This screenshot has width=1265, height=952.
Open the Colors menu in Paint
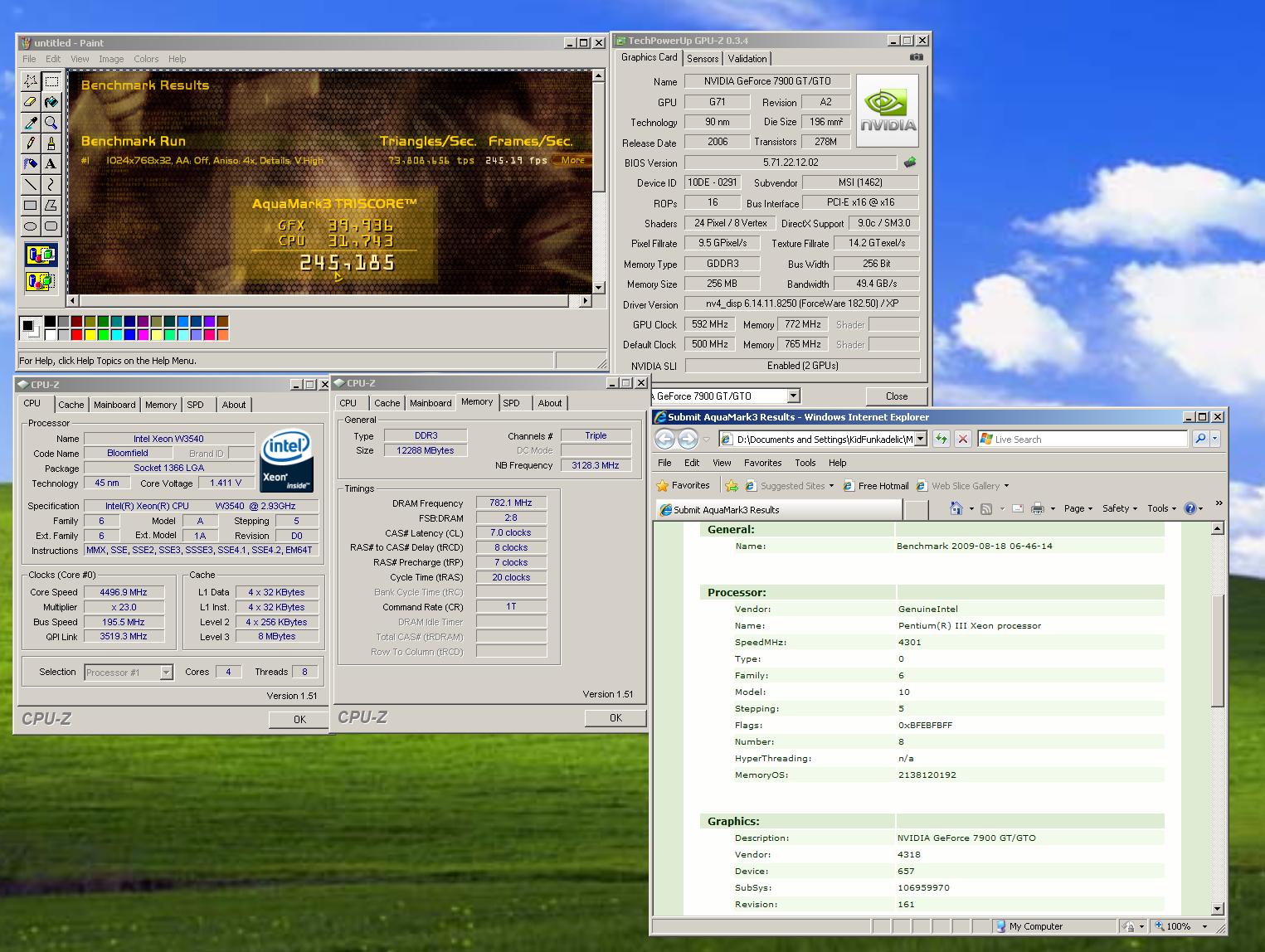pos(146,59)
